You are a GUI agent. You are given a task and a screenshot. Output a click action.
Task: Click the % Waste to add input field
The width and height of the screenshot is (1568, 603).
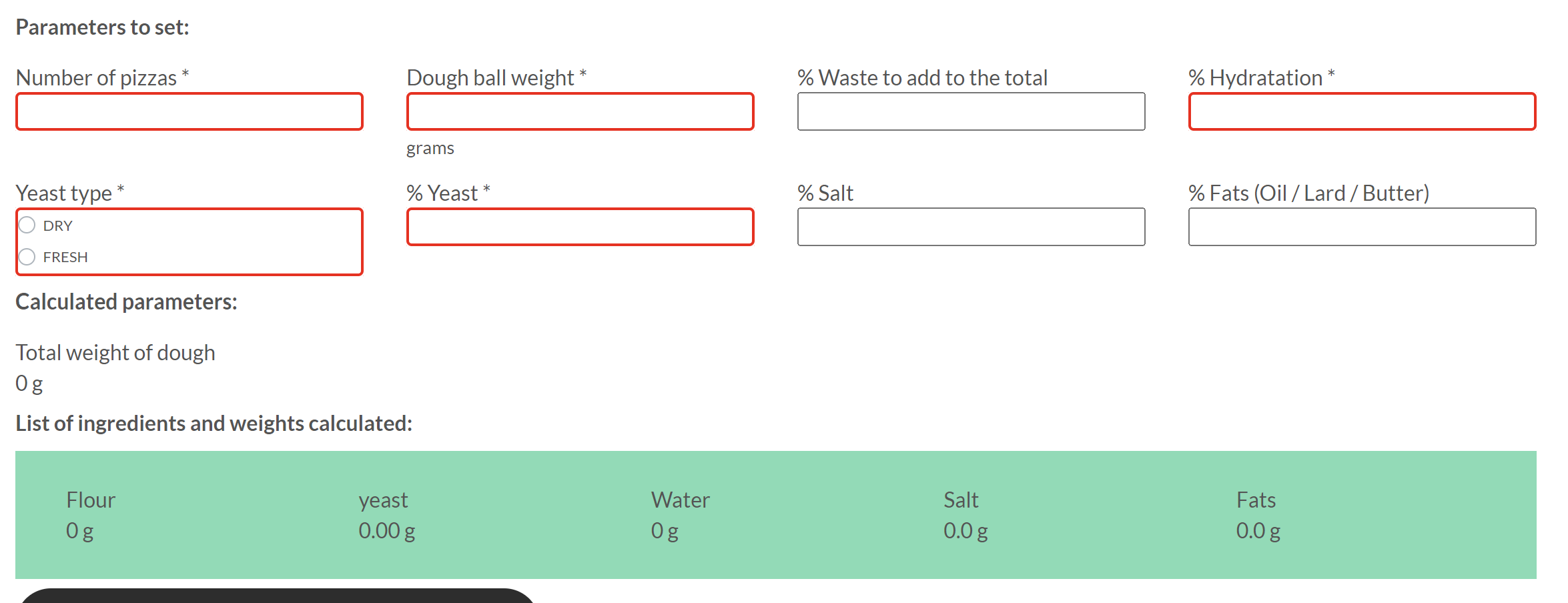[x=971, y=111]
